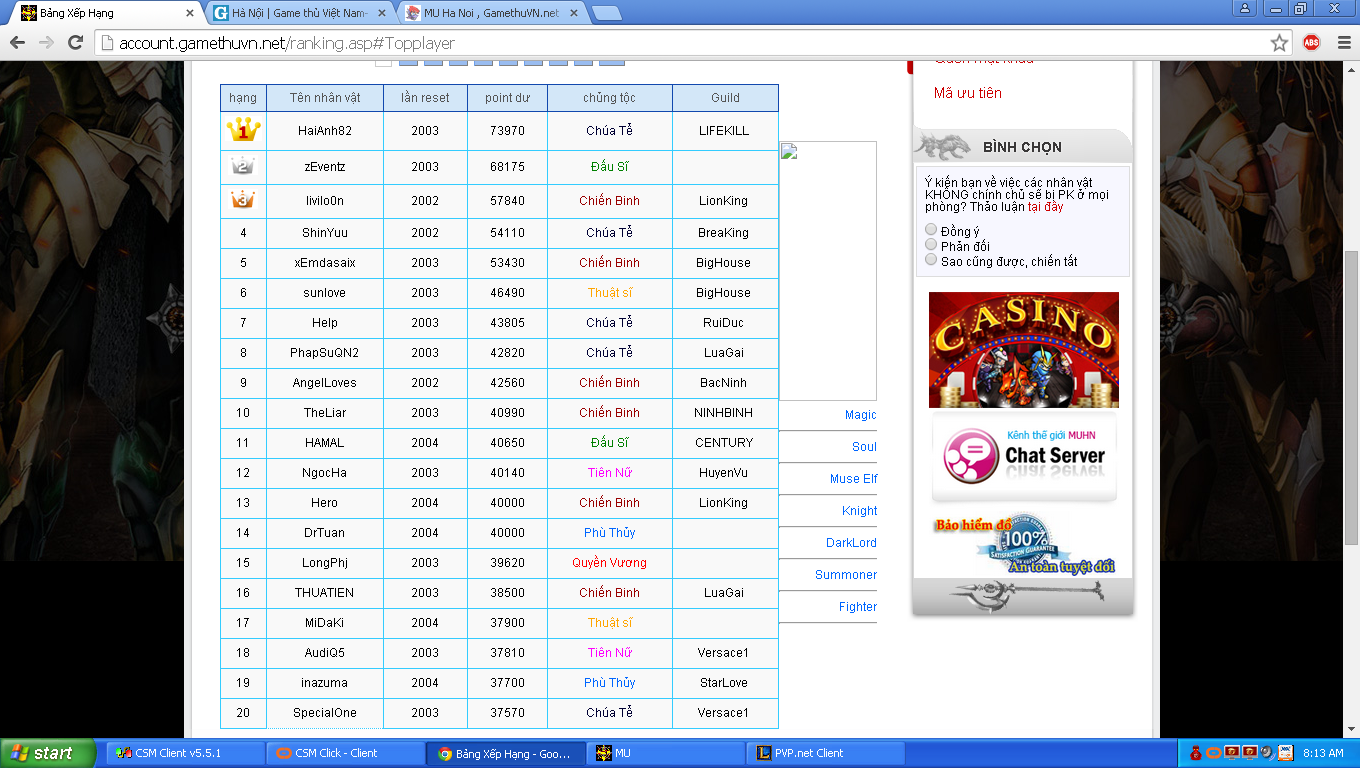Screen dimensions: 1360x768
Task: Click the 'chủng tộc' column header
Action: (609, 98)
